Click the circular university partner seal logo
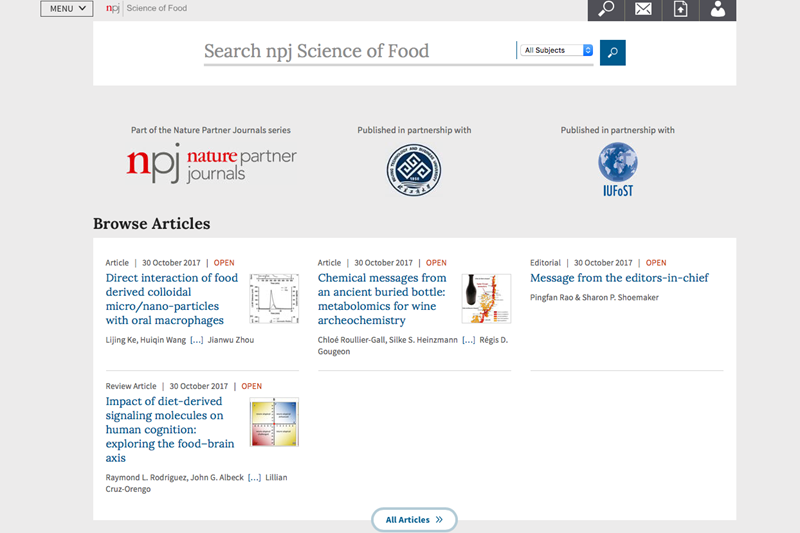The width and height of the screenshot is (800, 533). (x=414, y=170)
